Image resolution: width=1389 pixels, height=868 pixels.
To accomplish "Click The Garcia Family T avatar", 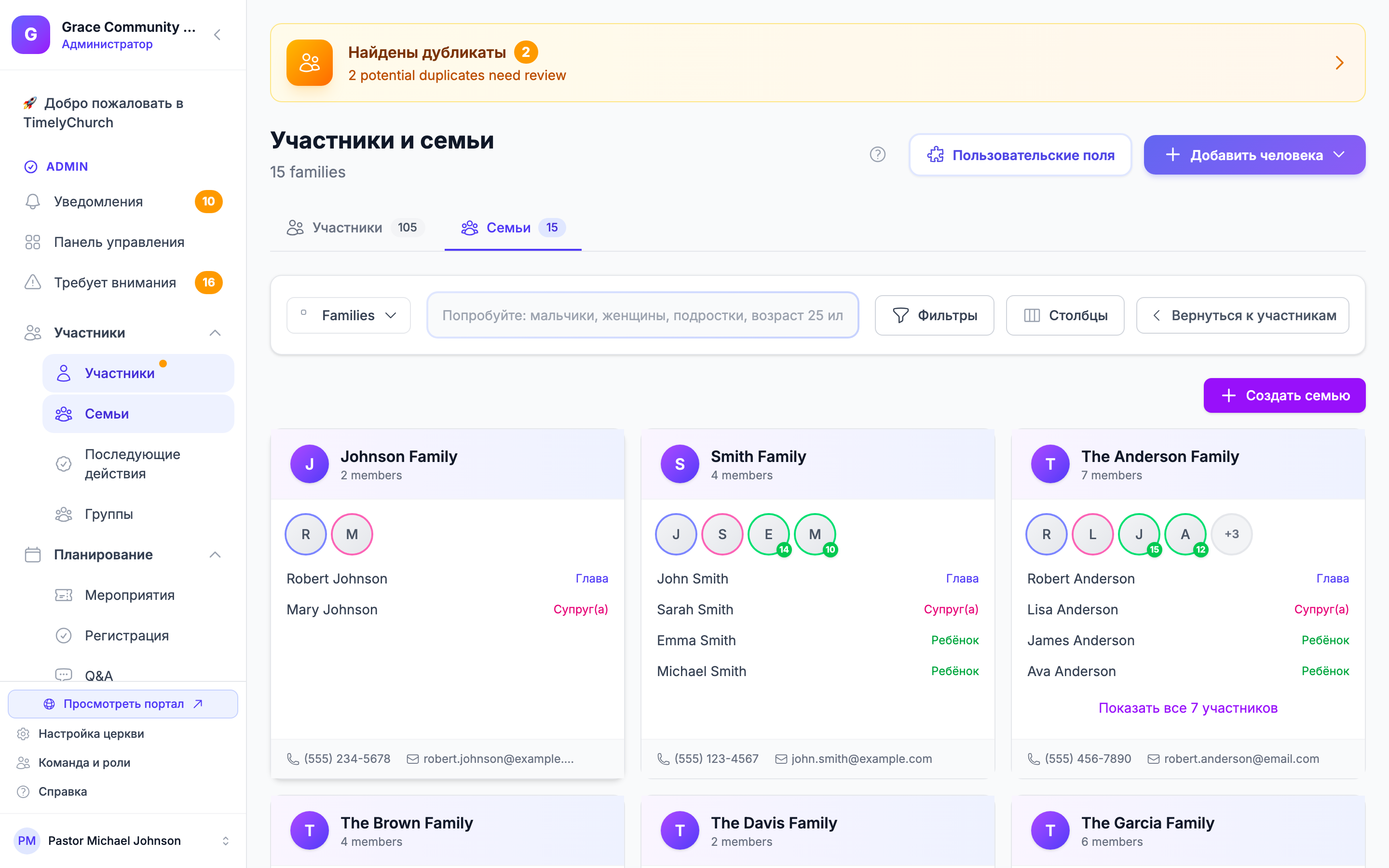I will click(1050, 830).
